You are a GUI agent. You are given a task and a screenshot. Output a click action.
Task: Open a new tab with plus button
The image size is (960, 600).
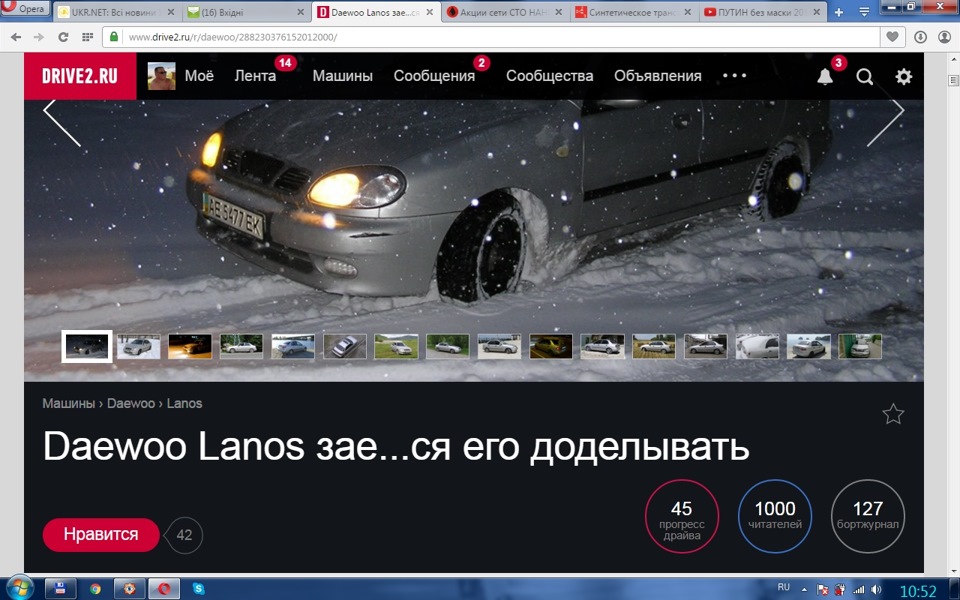click(x=839, y=12)
